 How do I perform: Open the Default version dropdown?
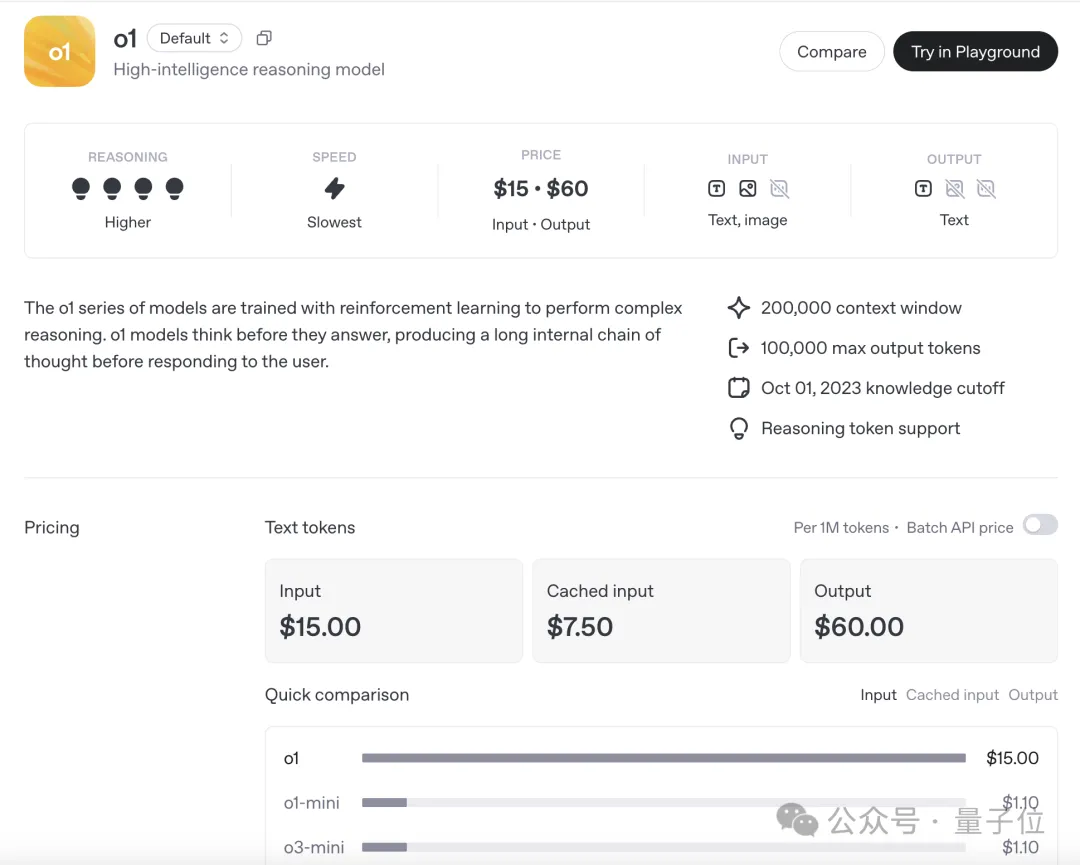tap(194, 38)
